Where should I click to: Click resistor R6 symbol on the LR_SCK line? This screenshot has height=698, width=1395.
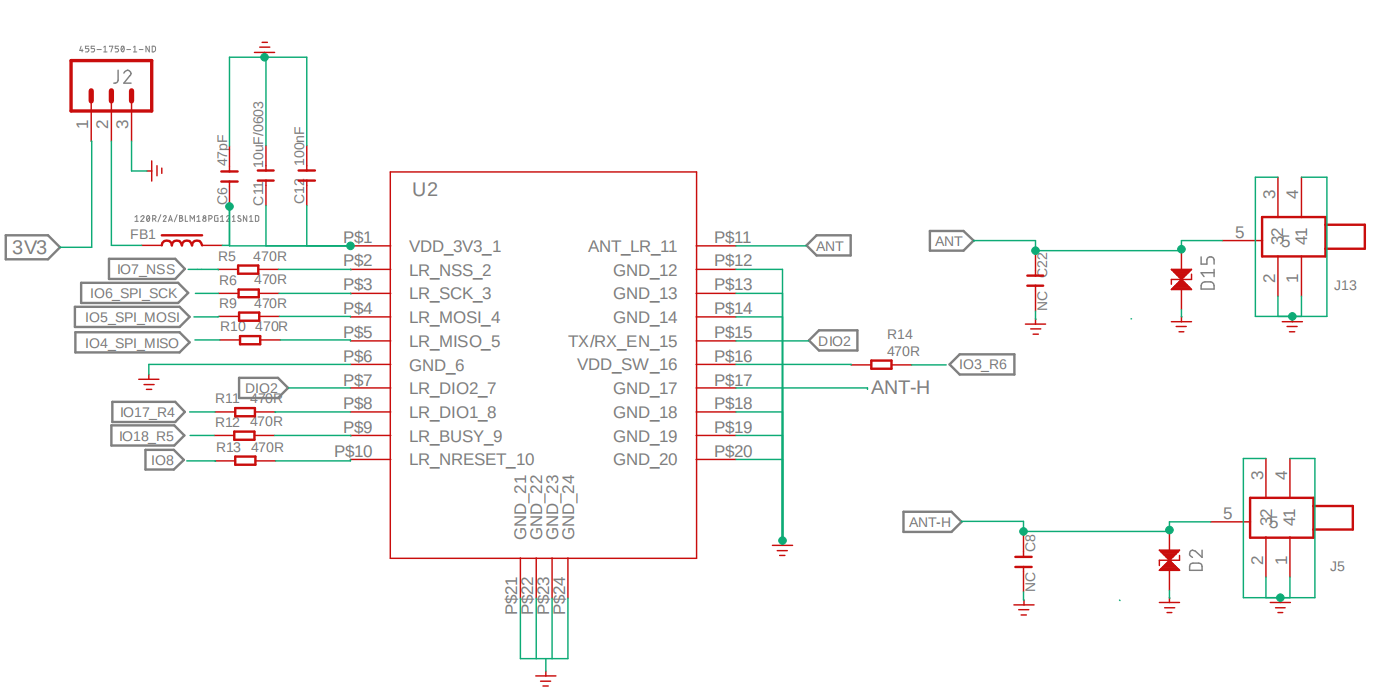(249, 293)
